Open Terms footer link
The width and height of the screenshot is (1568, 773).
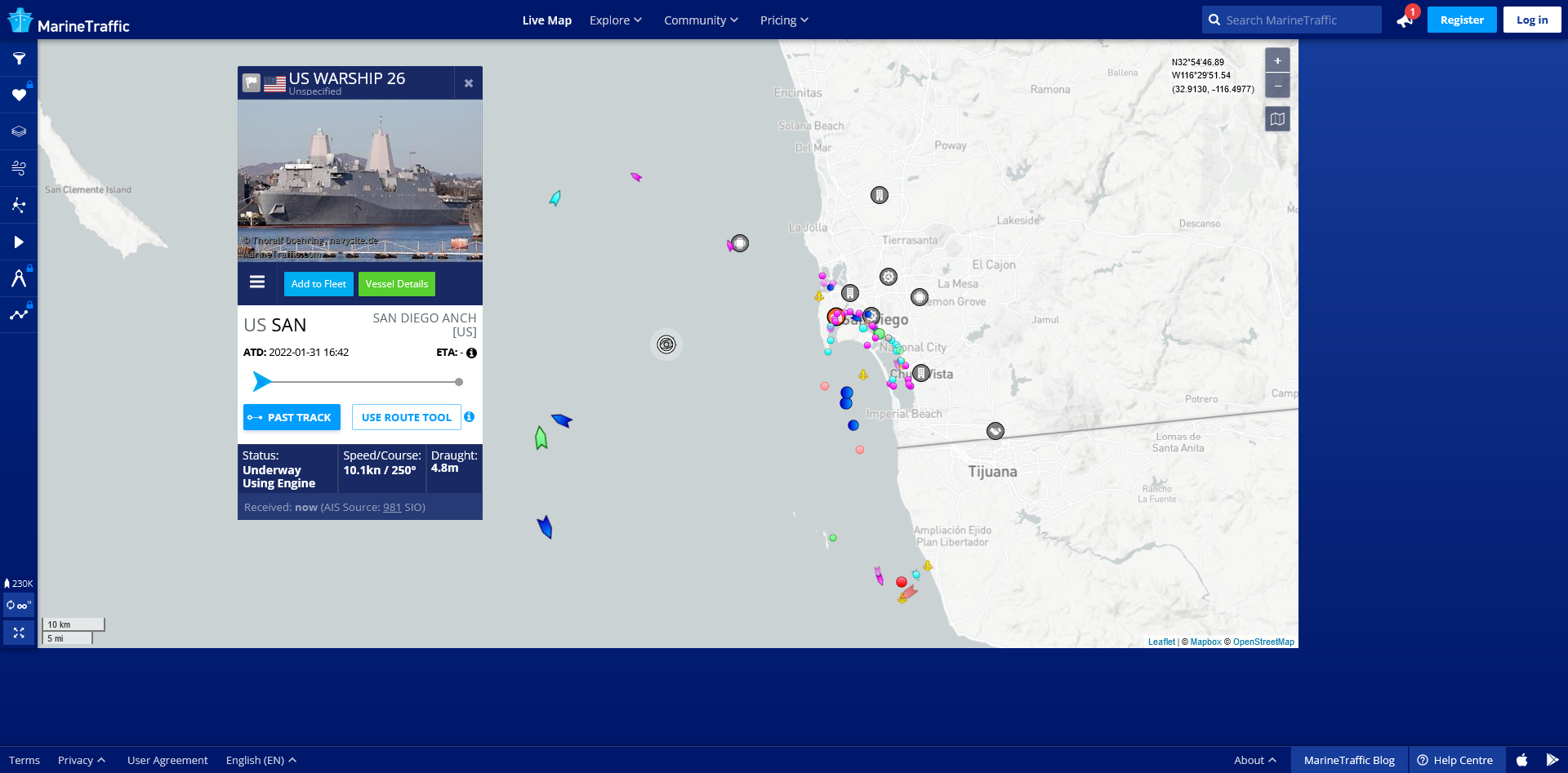24,760
